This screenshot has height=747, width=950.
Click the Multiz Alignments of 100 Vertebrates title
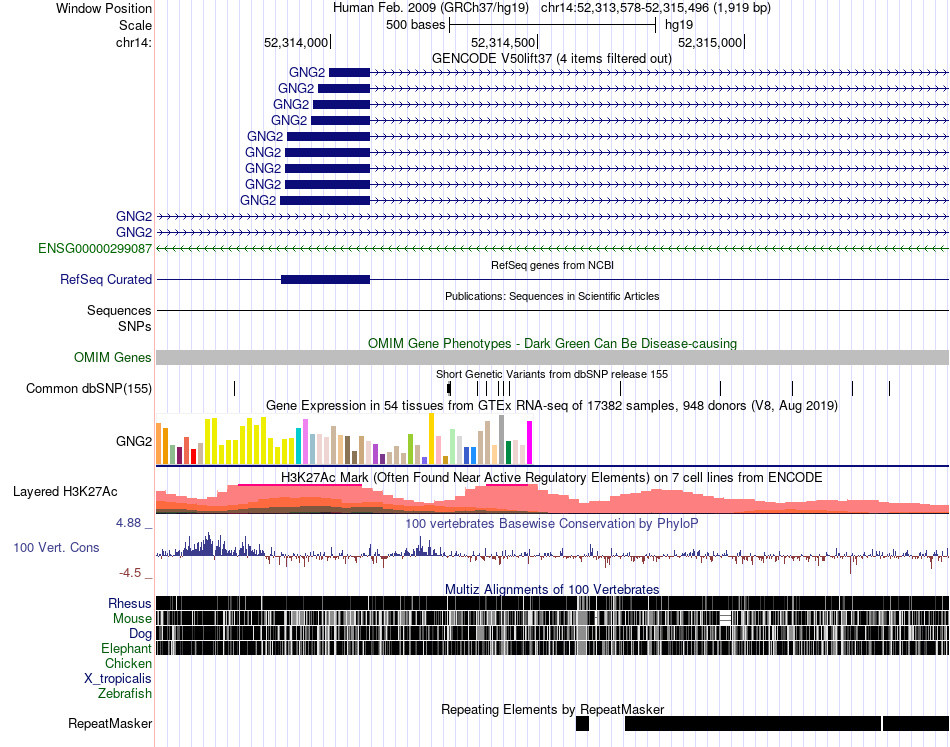552,589
